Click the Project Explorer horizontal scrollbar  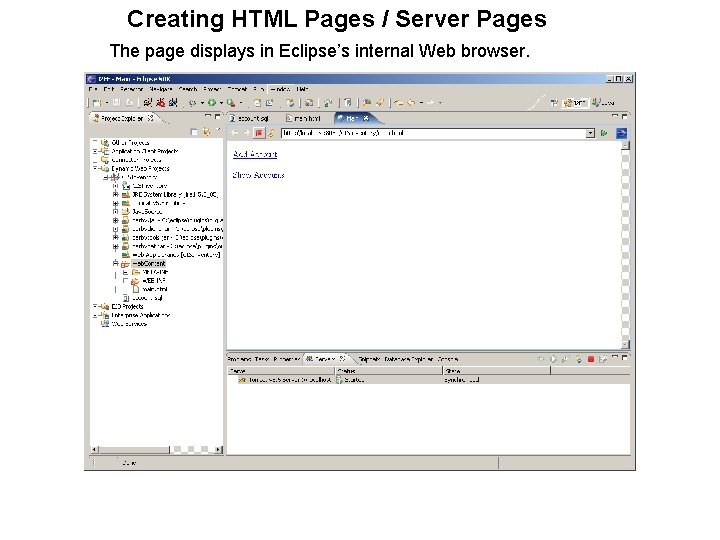tap(158, 450)
